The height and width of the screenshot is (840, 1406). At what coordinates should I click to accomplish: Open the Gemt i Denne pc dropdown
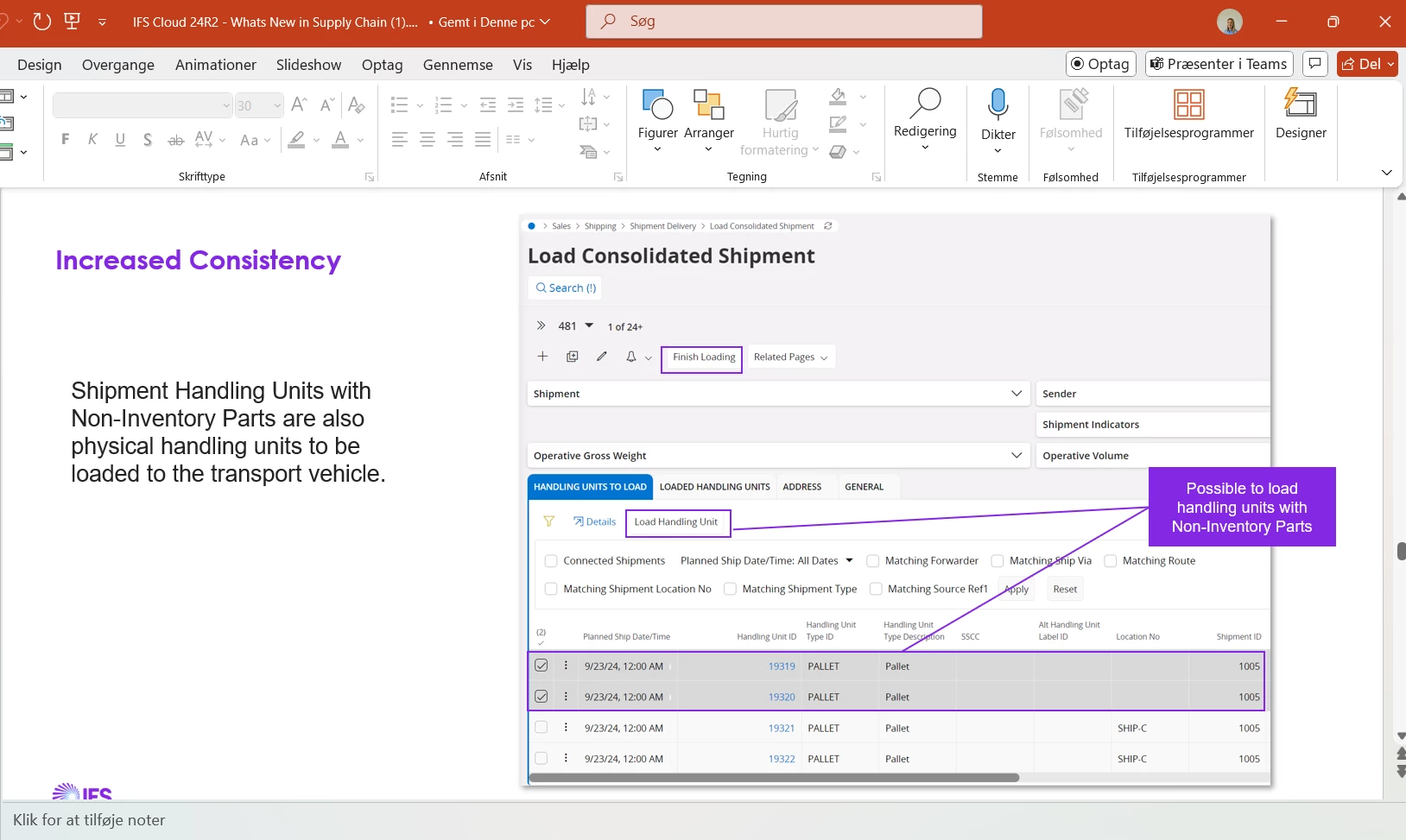(x=494, y=22)
